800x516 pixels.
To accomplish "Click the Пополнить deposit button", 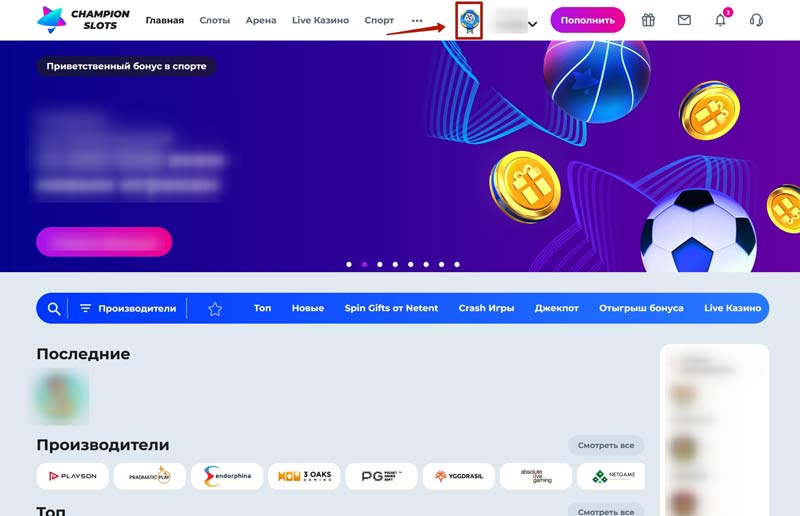I will point(588,20).
